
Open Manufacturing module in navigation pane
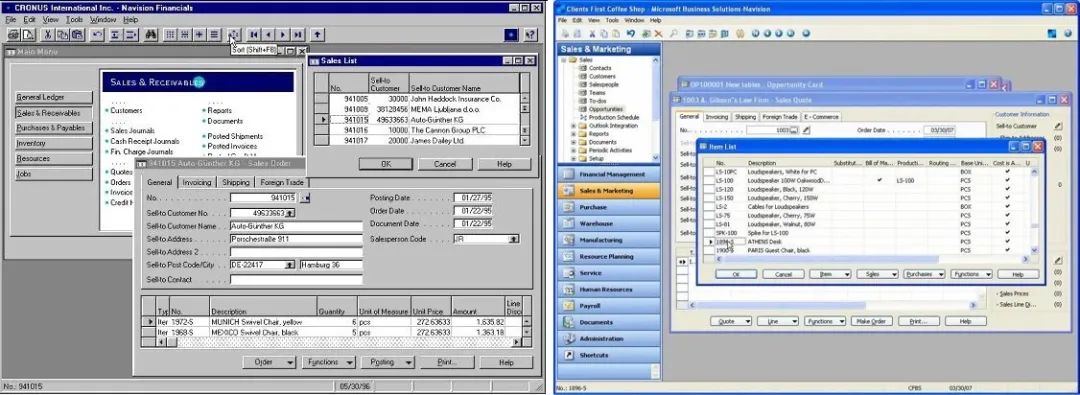click(609, 240)
